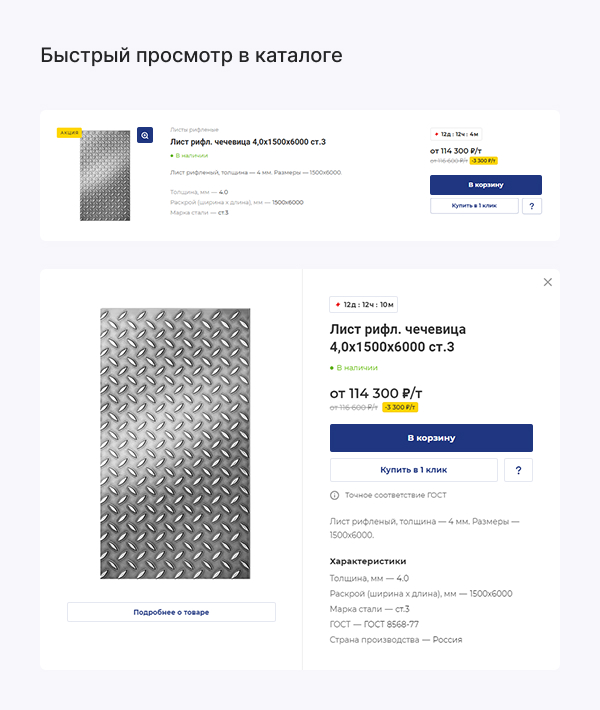Screen dimensions: 600x710
Task: Click 'Купить в 1 клик' in catalog card
Action: click(475, 206)
